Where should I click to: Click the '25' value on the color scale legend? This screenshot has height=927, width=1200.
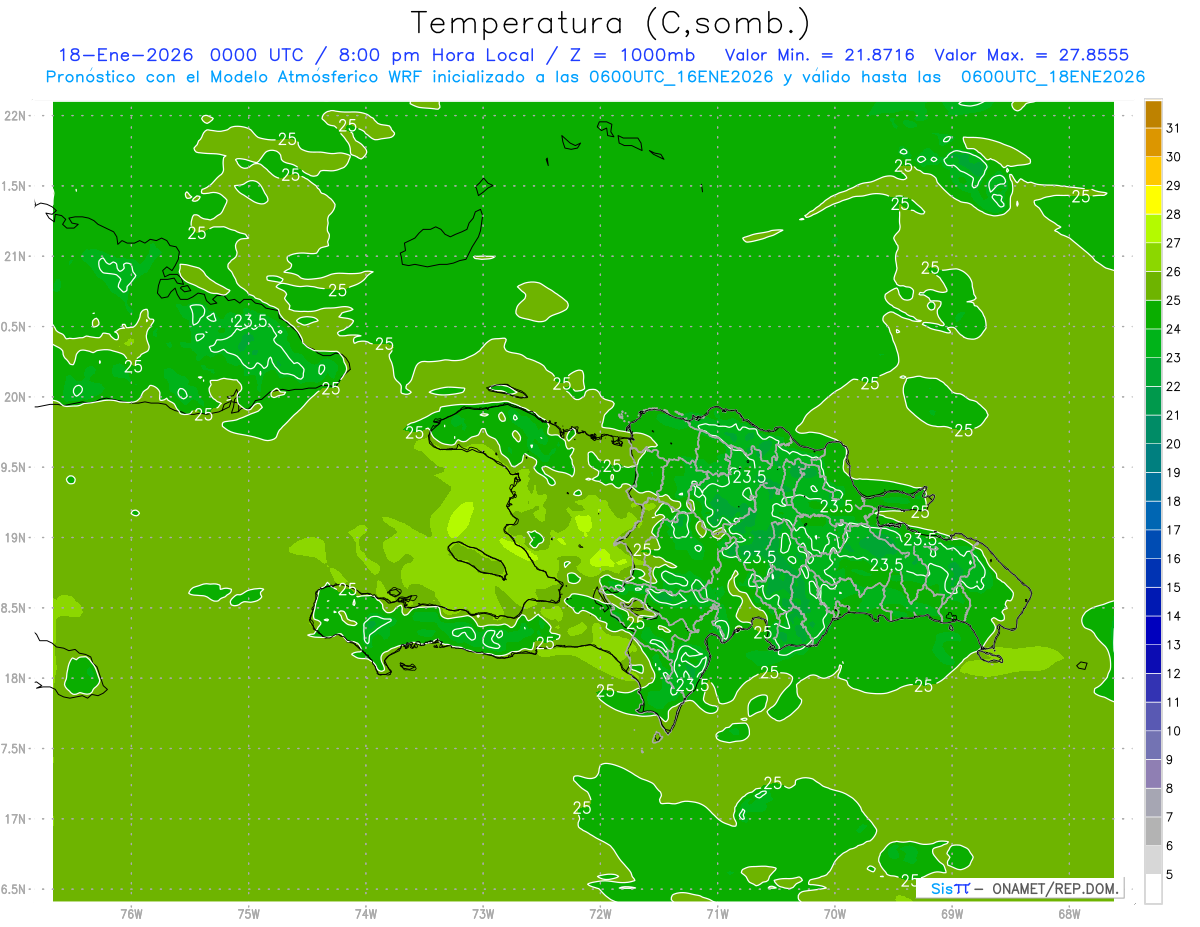pos(1174,300)
